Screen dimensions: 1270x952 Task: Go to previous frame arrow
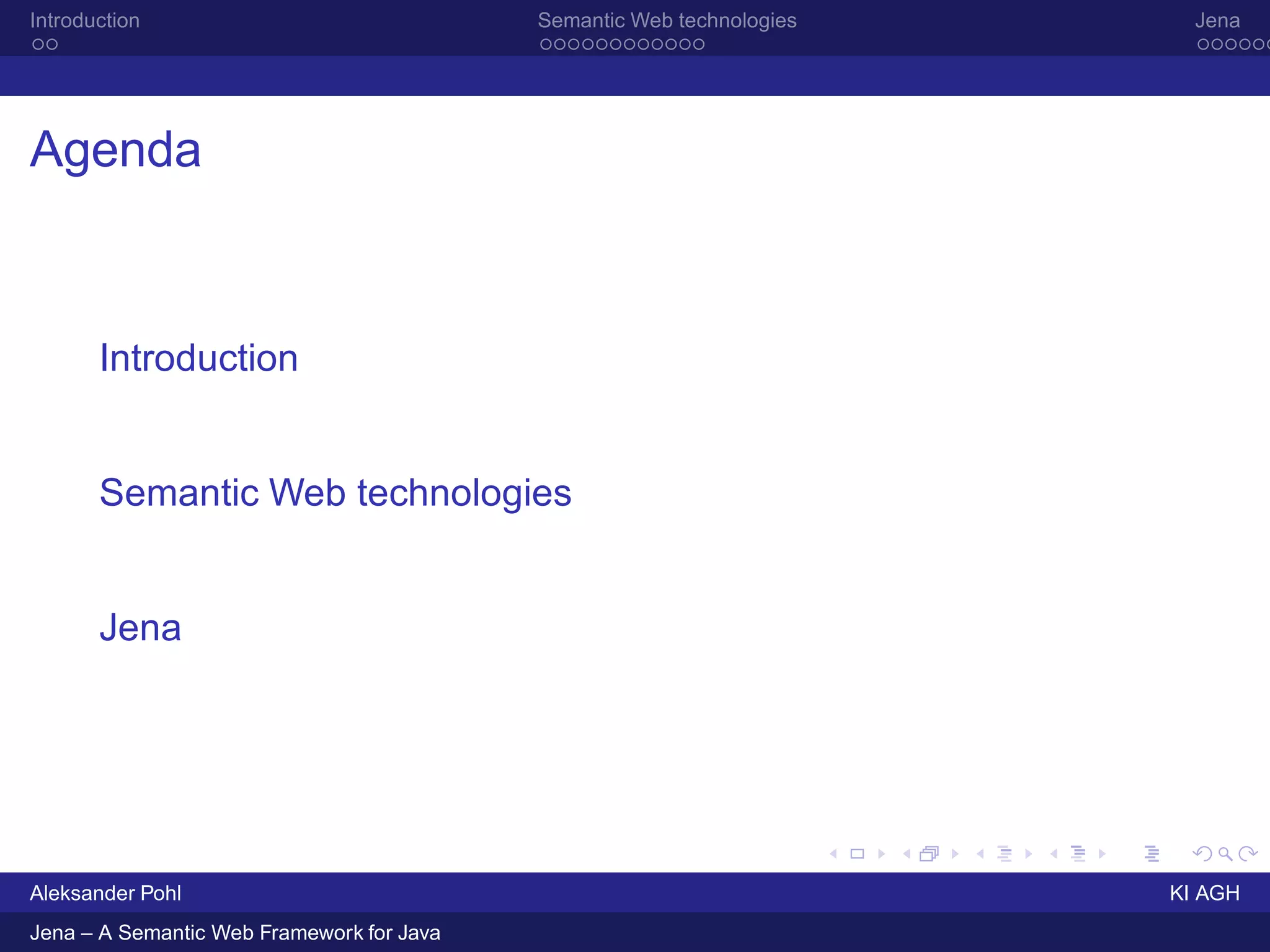click(907, 854)
